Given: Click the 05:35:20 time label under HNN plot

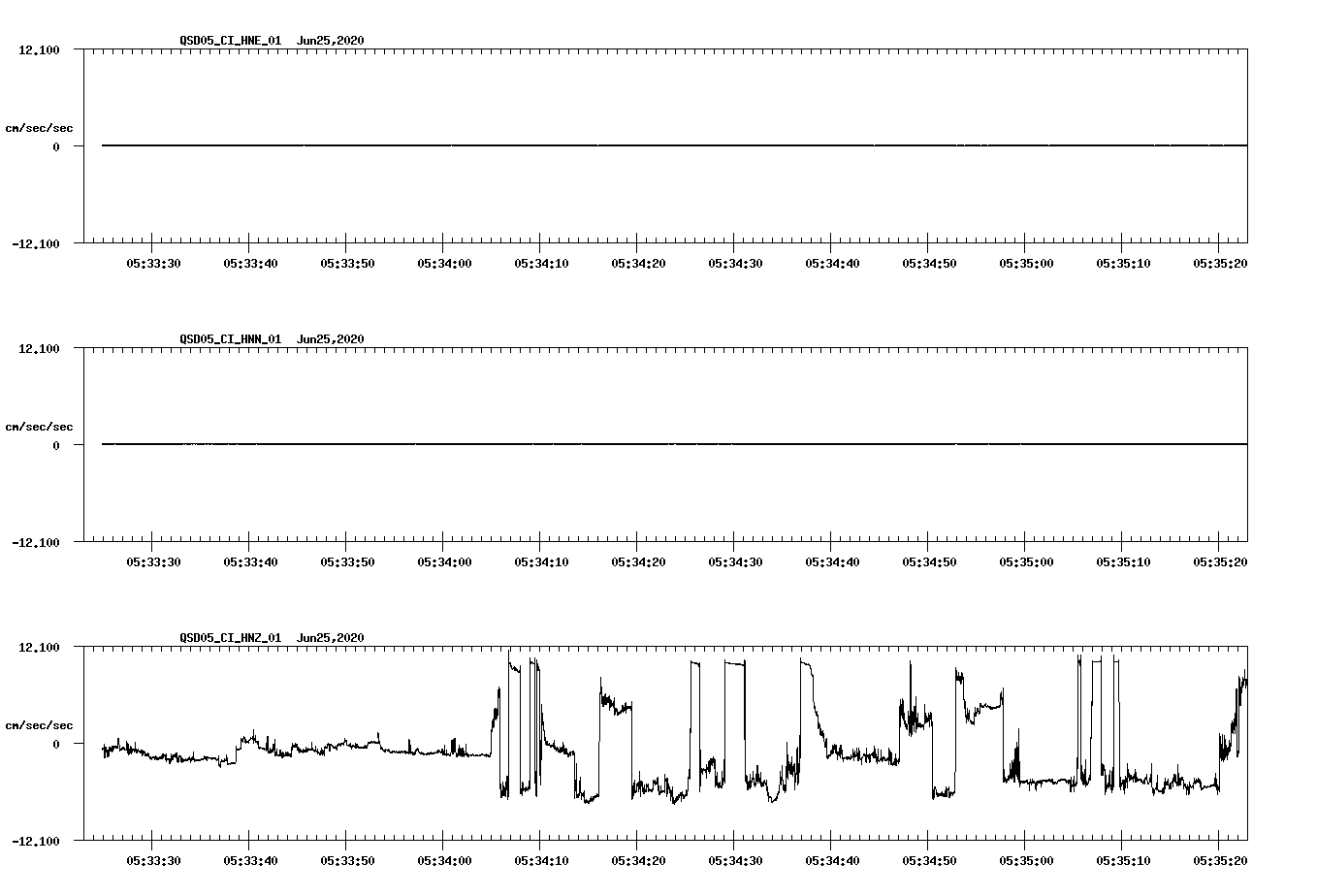Looking at the screenshot, I should (x=1220, y=562).
